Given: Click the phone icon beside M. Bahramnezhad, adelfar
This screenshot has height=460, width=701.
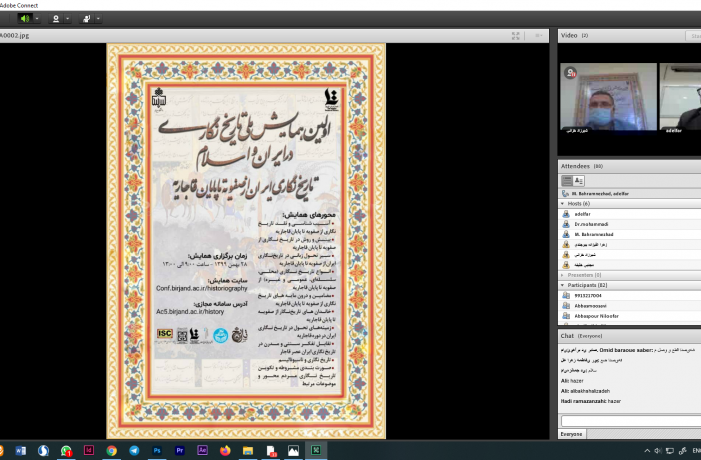Looking at the screenshot, I should [x=565, y=194].
